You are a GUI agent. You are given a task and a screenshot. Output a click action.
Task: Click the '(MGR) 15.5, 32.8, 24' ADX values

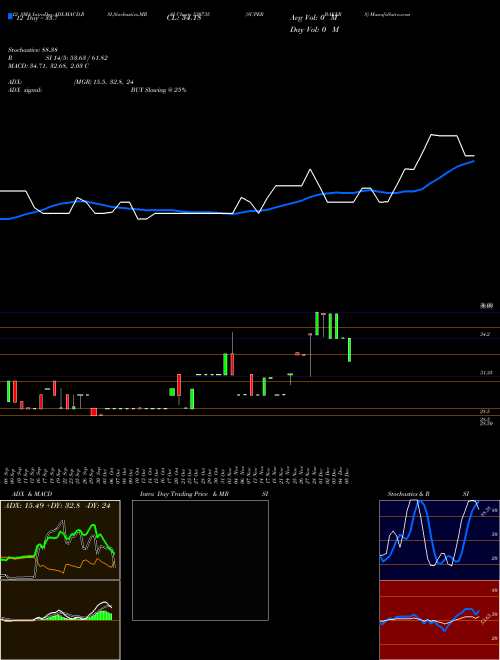click(104, 82)
